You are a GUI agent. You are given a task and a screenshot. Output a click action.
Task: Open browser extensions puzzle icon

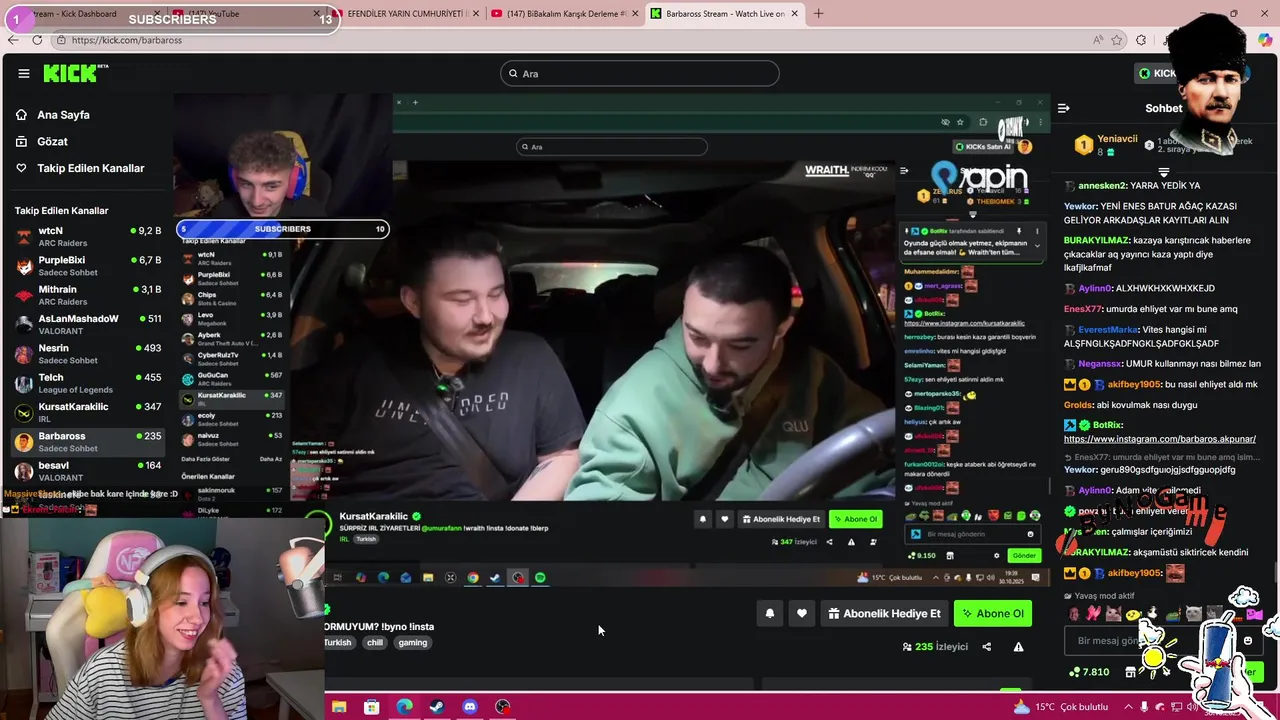(x=1141, y=40)
